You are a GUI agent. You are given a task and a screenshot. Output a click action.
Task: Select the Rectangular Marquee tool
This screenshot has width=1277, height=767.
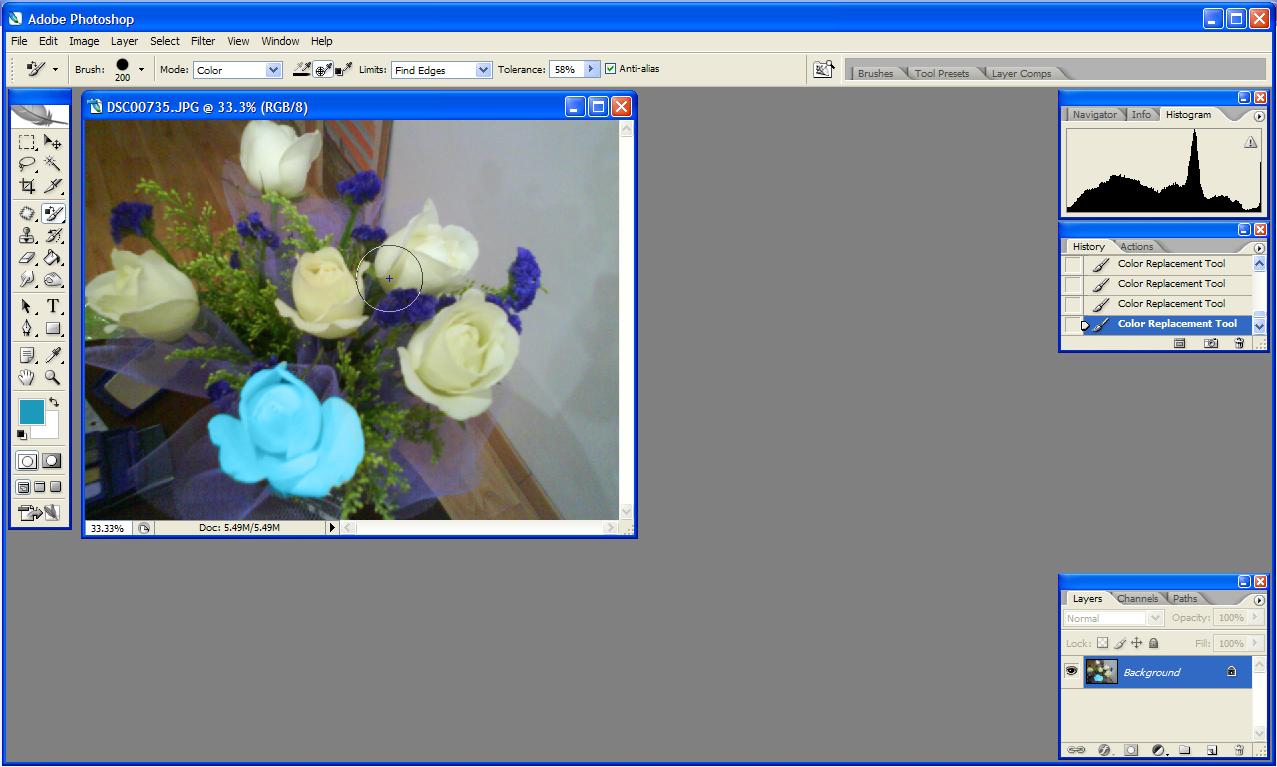pyautogui.click(x=27, y=143)
